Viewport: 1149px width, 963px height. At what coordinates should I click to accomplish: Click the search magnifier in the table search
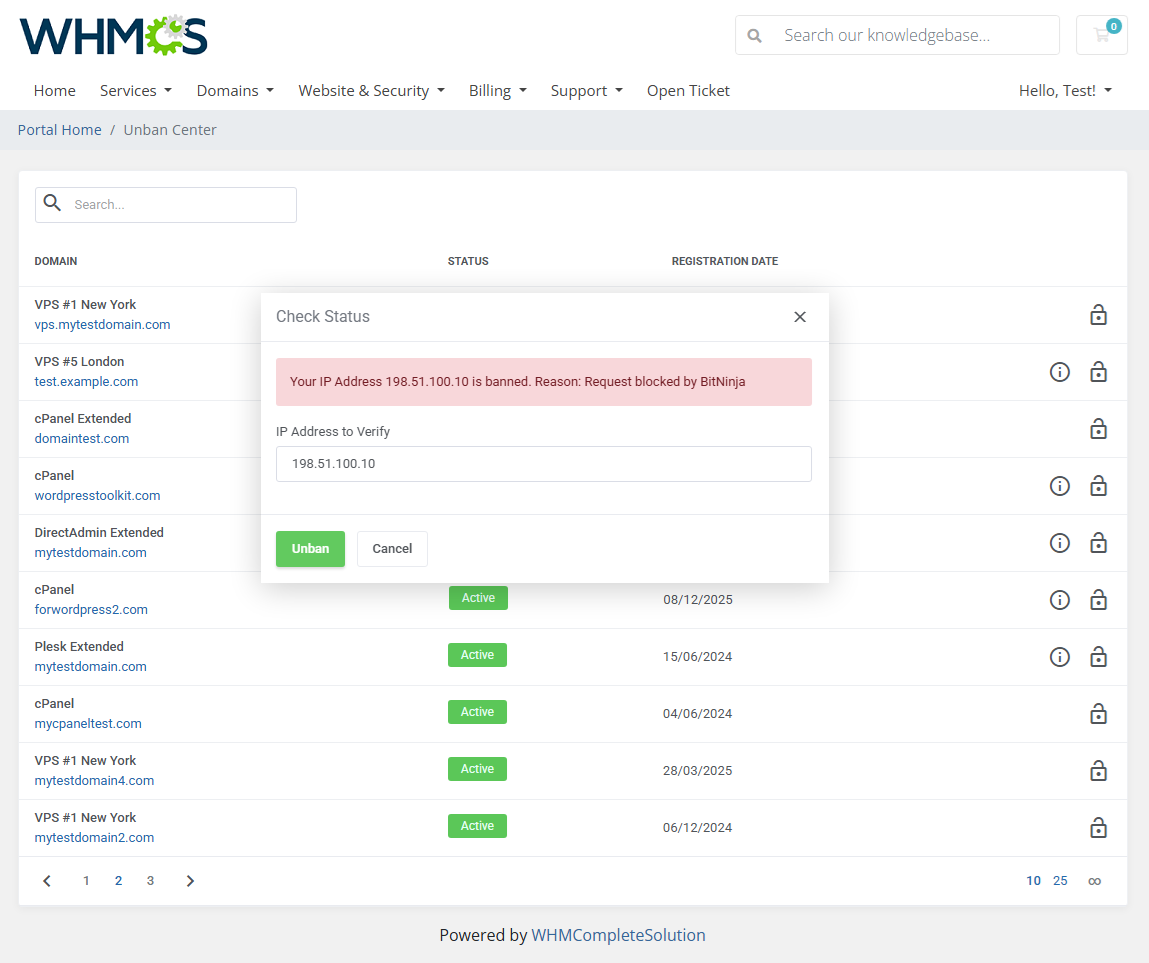[x=52, y=204]
